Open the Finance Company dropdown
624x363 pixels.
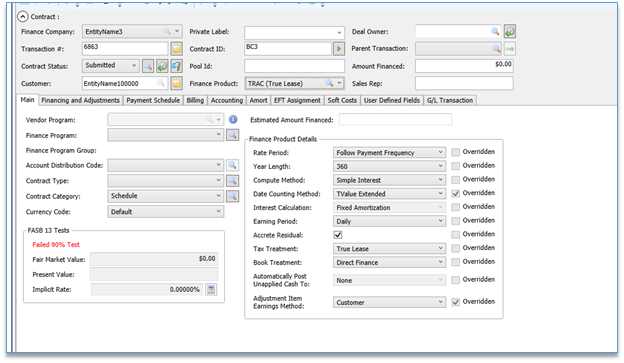[x=177, y=31]
